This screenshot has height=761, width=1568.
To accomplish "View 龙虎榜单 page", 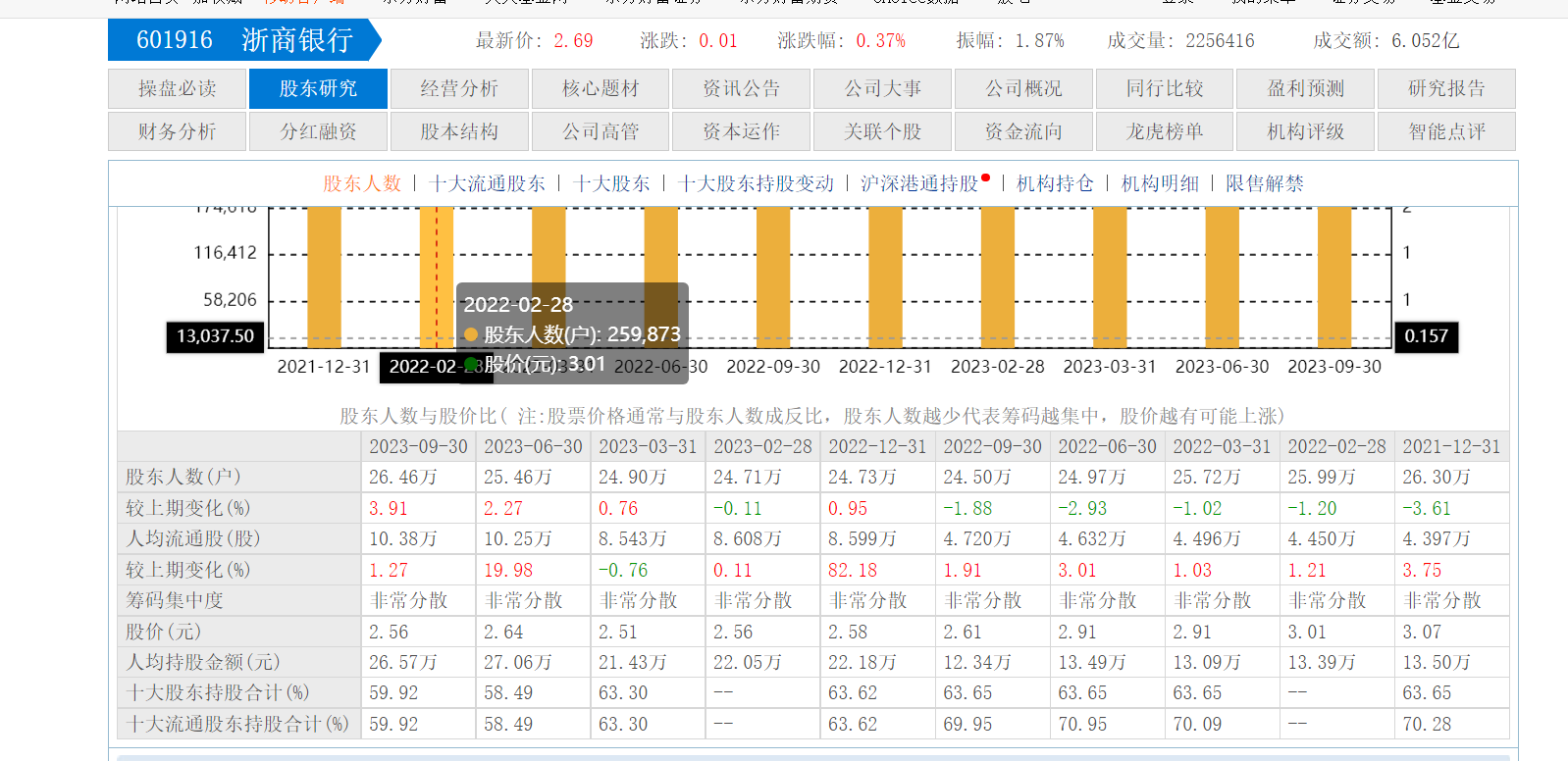I will 1165,131.
